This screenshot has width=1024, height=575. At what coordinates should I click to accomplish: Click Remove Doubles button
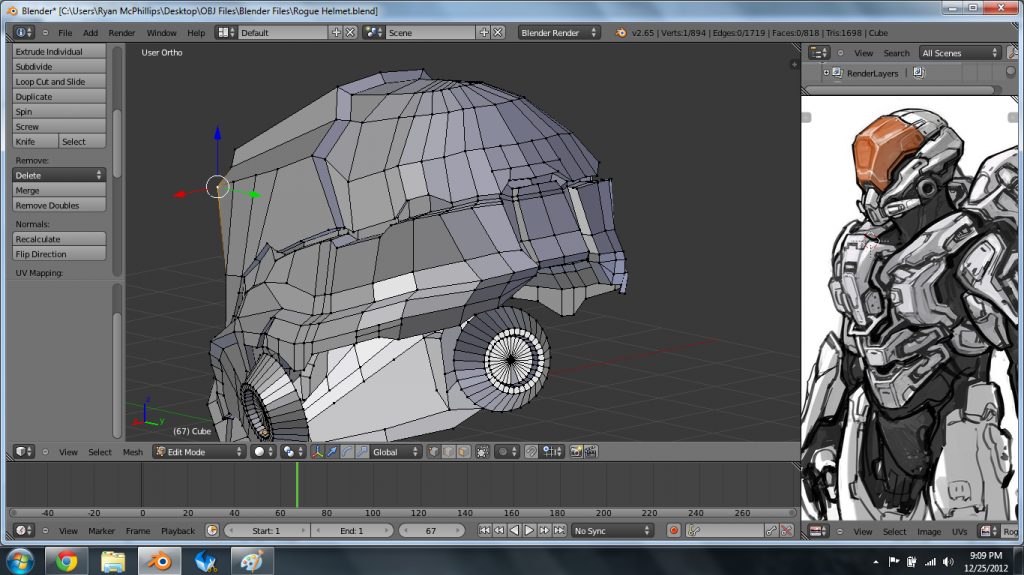[59, 205]
